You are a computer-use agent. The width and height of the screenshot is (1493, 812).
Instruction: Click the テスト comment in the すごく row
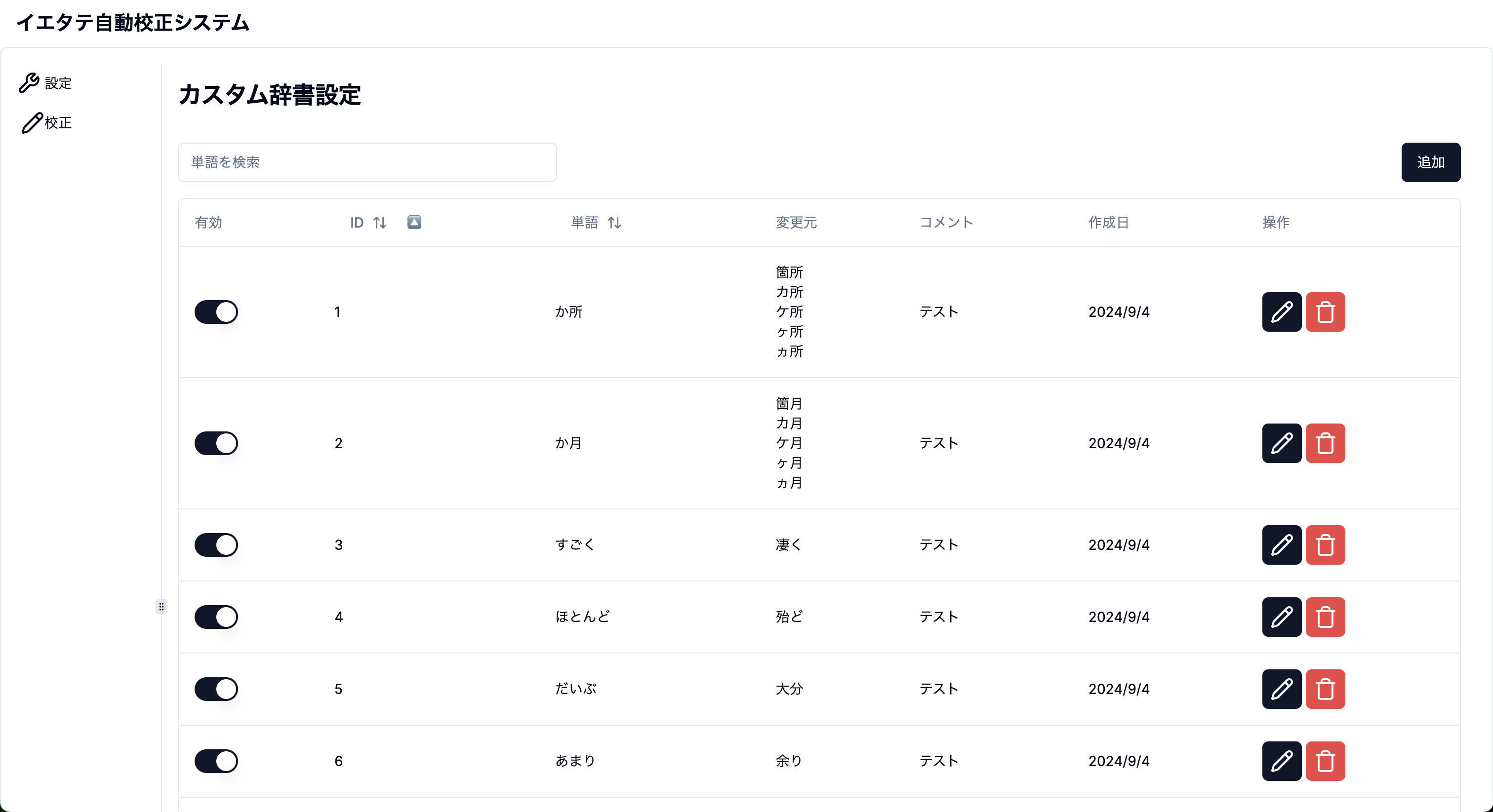pos(939,545)
